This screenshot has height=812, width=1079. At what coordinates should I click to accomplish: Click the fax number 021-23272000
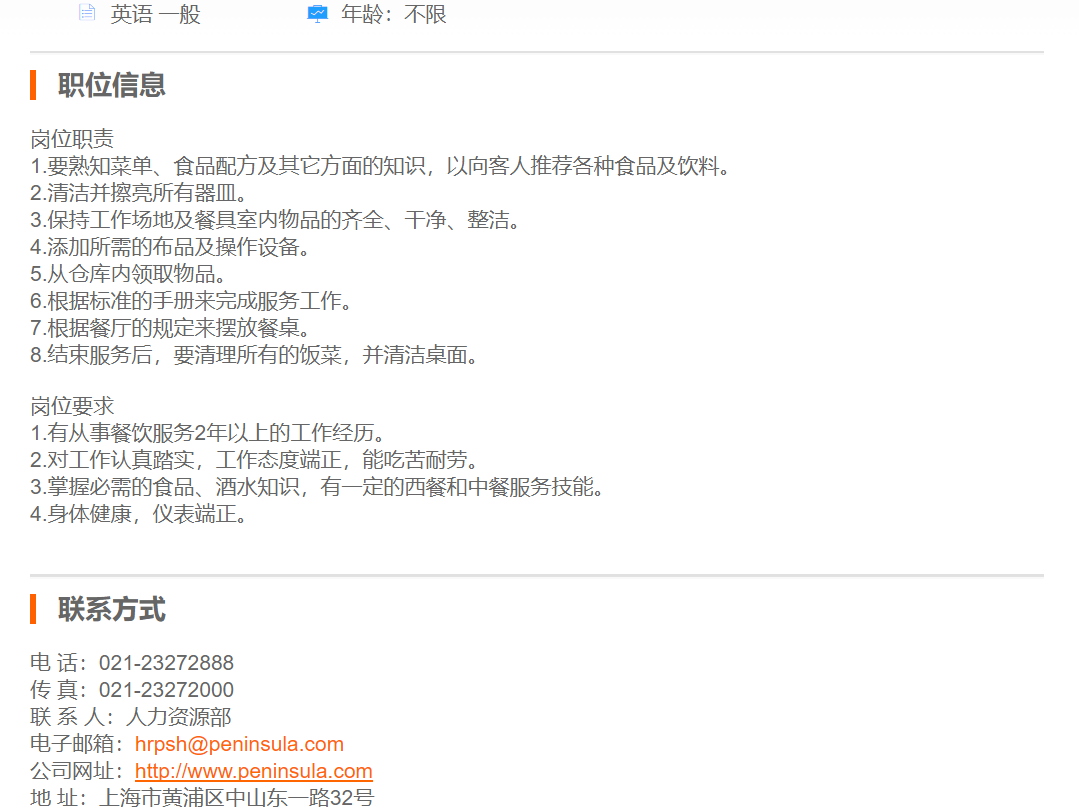click(166, 690)
